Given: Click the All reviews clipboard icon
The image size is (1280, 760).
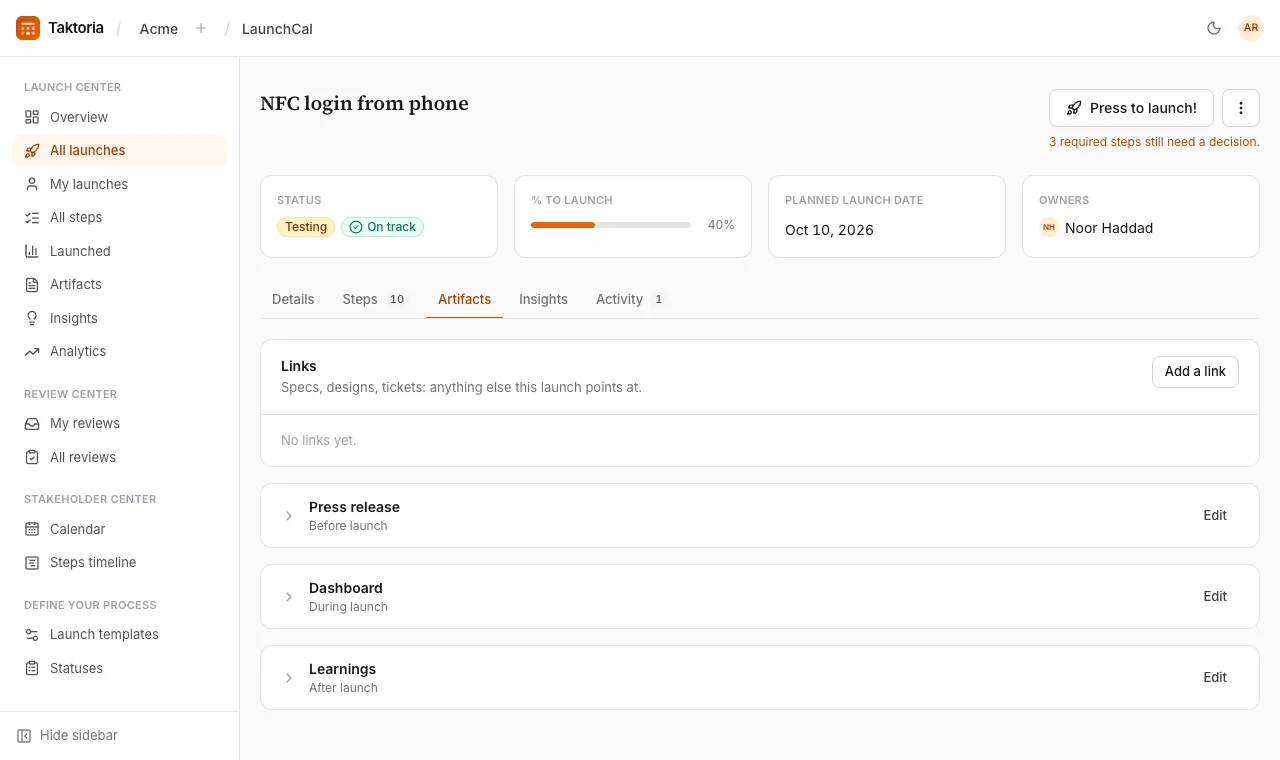Looking at the screenshot, I should coord(32,457).
